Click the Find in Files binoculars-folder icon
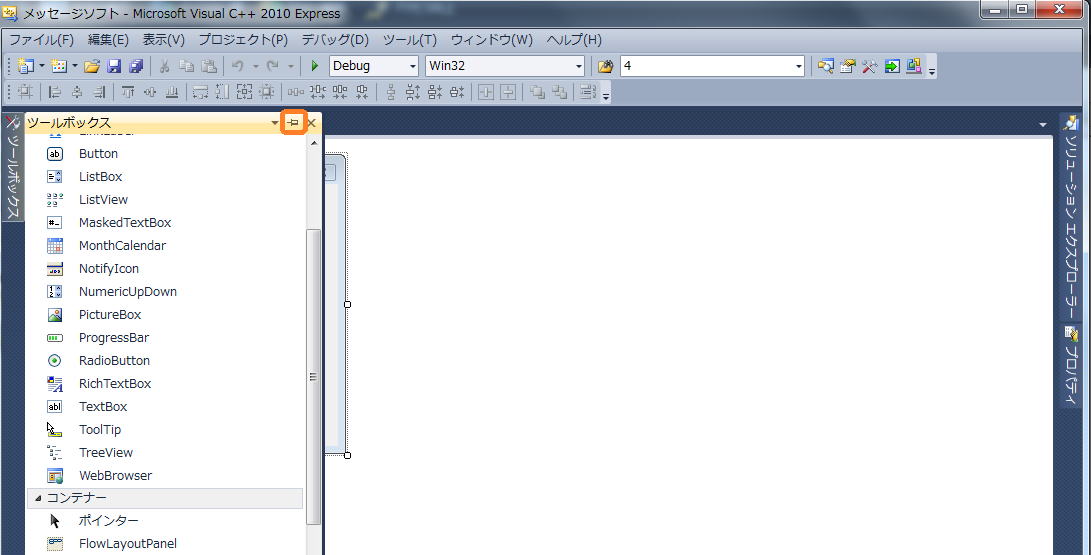 (x=605, y=66)
